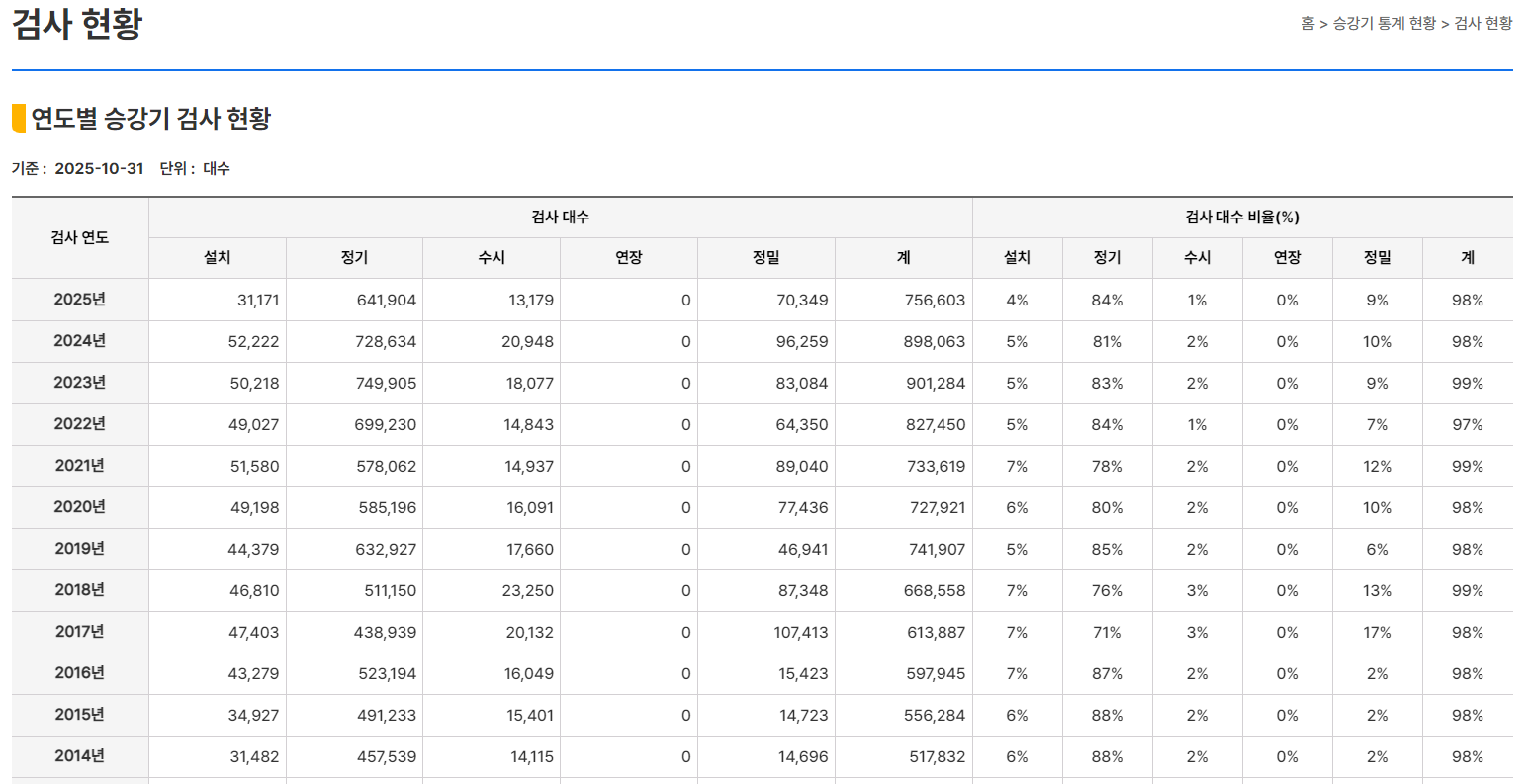
Task: Click value 96,259 in 2024년 row
Action: (802, 342)
